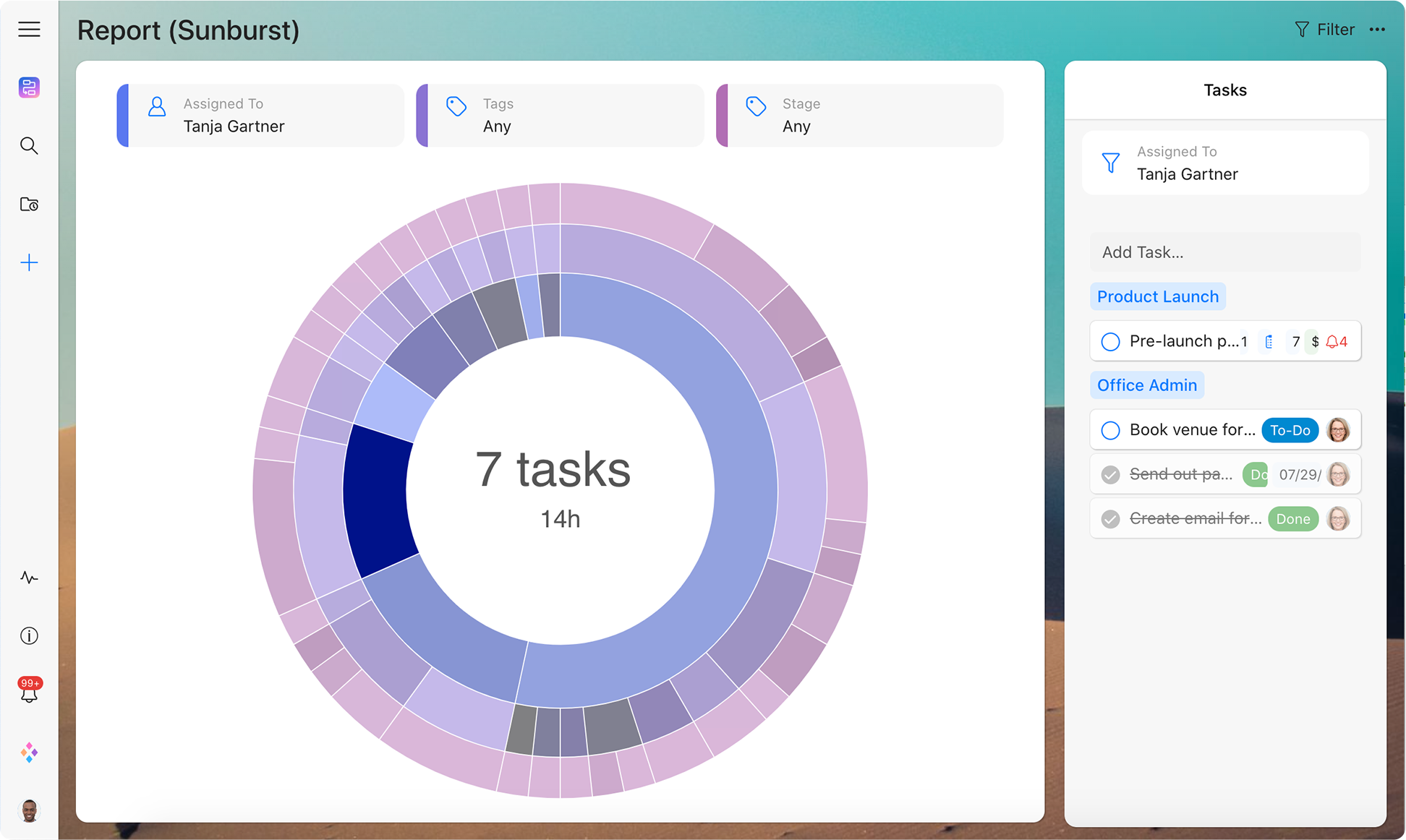Mark Pre-launch task as complete
The image size is (1406, 840).
(x=1110, y=341)
